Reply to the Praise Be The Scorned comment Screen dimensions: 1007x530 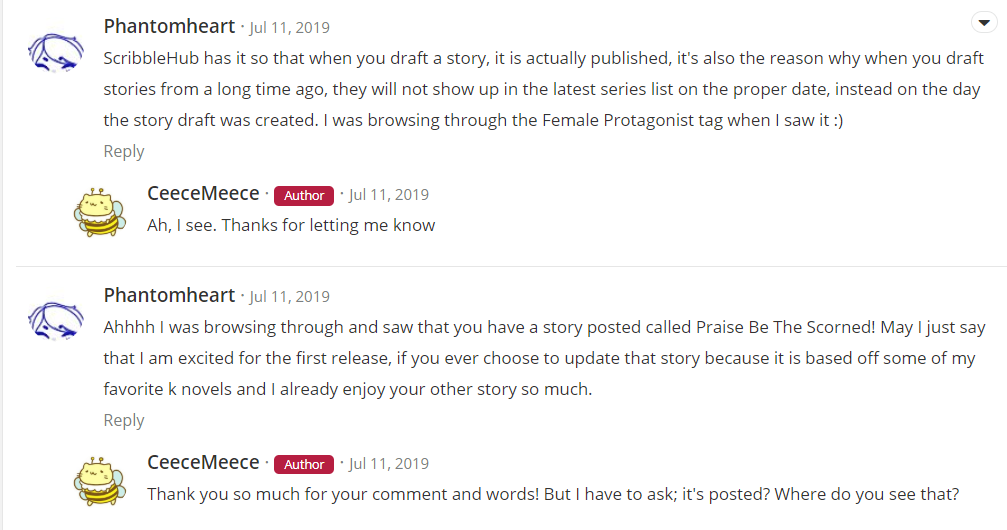point(124,420)
